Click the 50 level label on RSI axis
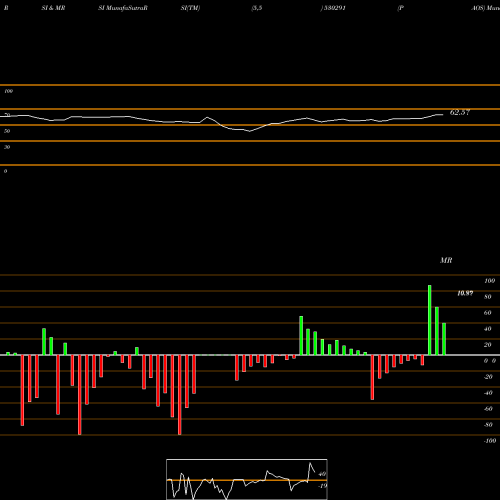Screen dimensions: 500x500 7,131
